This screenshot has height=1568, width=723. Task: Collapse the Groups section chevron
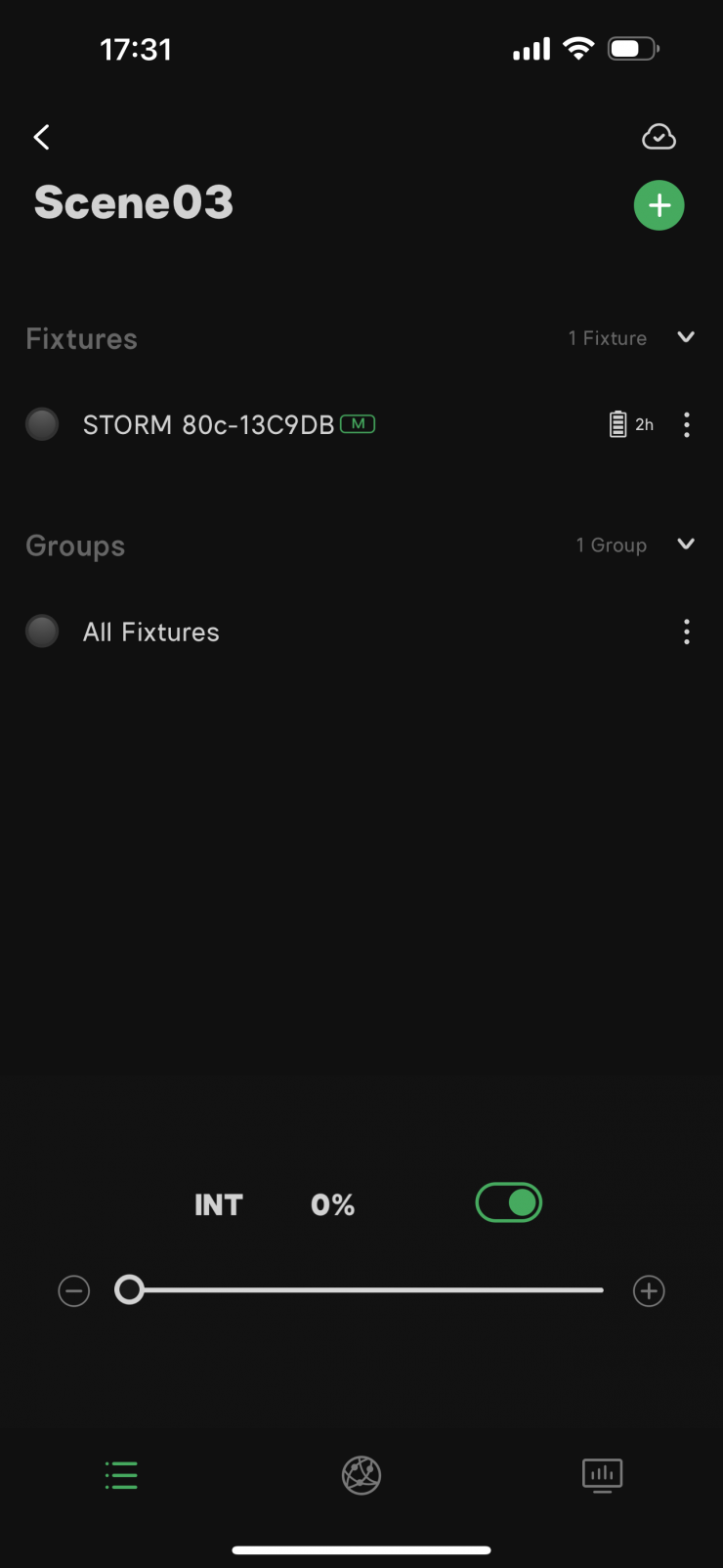[686, 544]
